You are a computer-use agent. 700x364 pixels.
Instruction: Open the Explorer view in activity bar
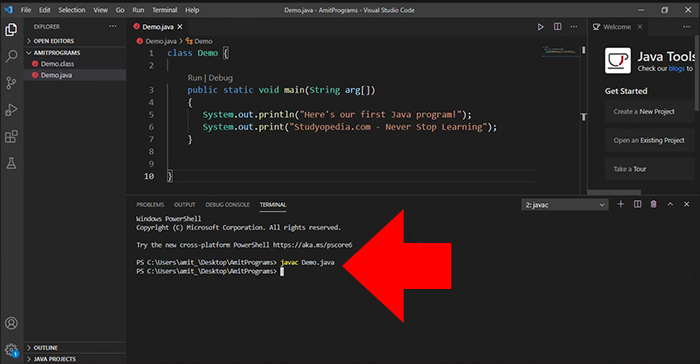coord(11,30)
